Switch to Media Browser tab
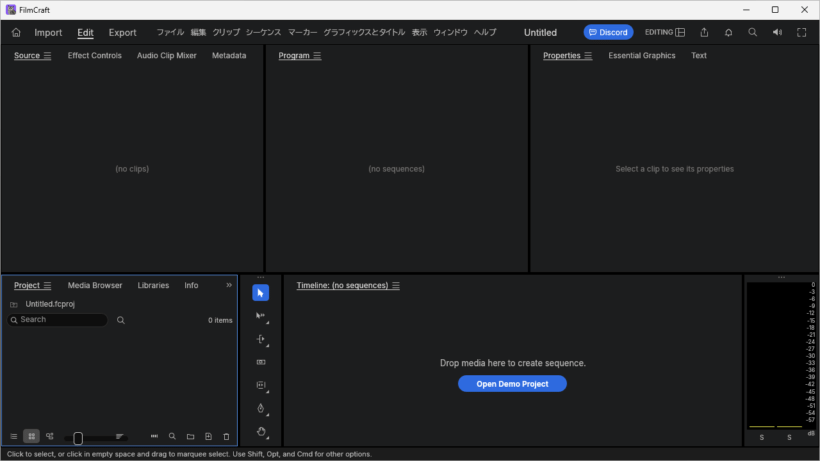820x461 pixels. [x=95, y=285]
